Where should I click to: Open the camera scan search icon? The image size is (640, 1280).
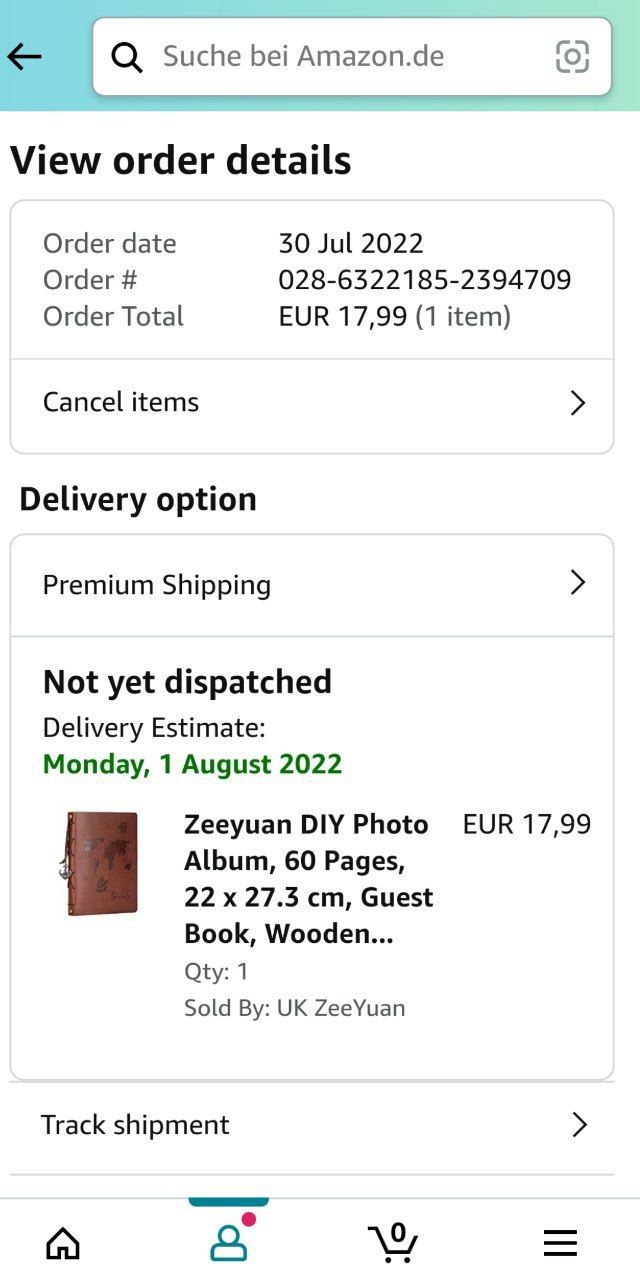coord(572,57)
